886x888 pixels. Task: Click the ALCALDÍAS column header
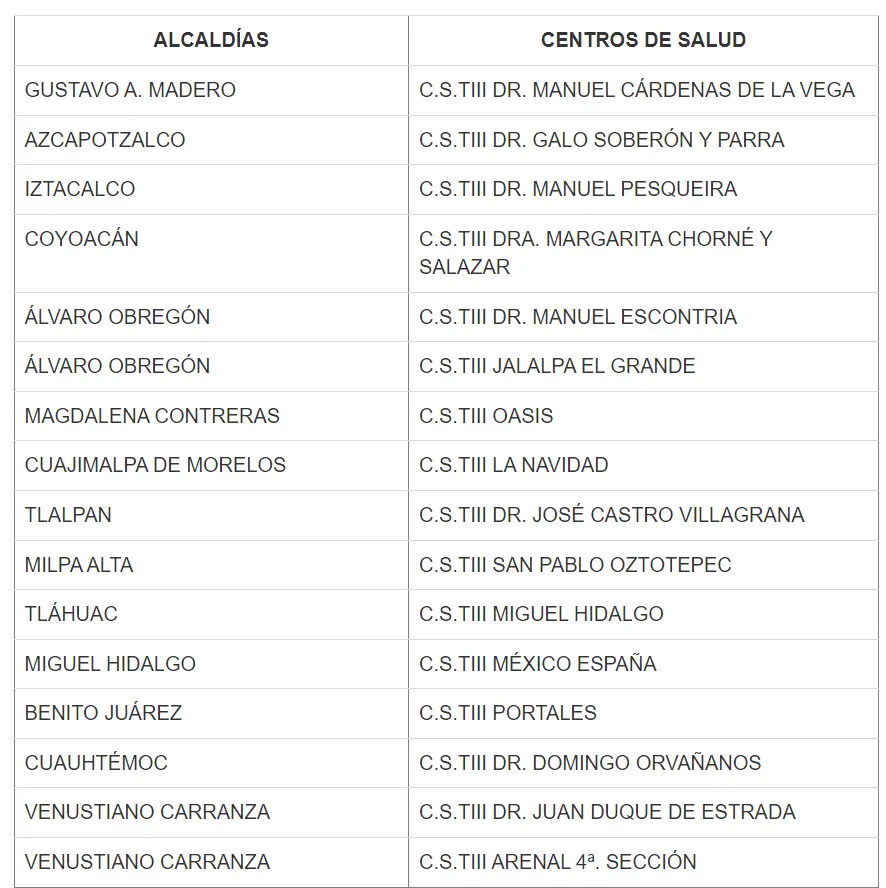click(211, 40)
